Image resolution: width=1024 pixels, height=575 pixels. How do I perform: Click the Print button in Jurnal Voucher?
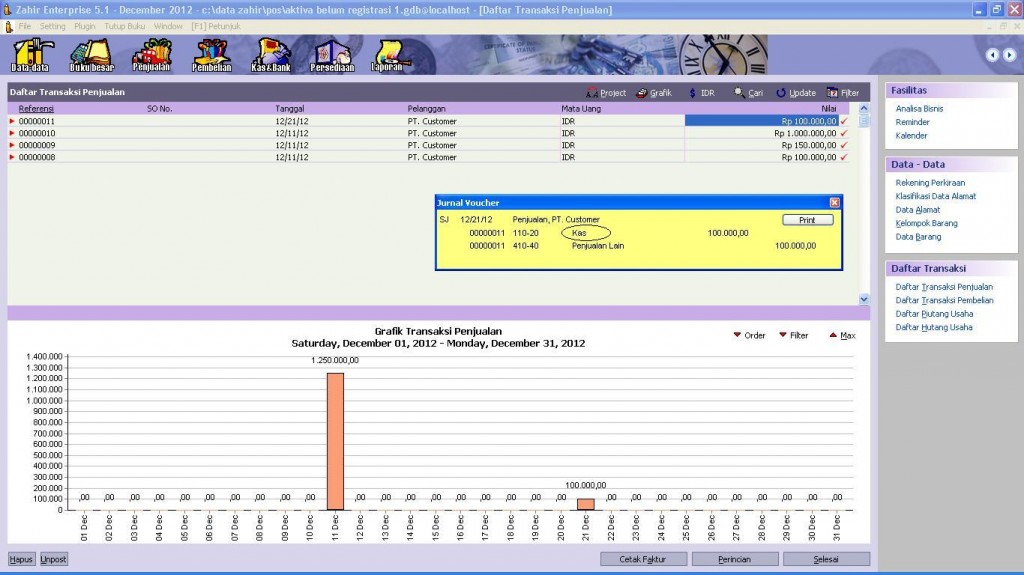point(807,220)
